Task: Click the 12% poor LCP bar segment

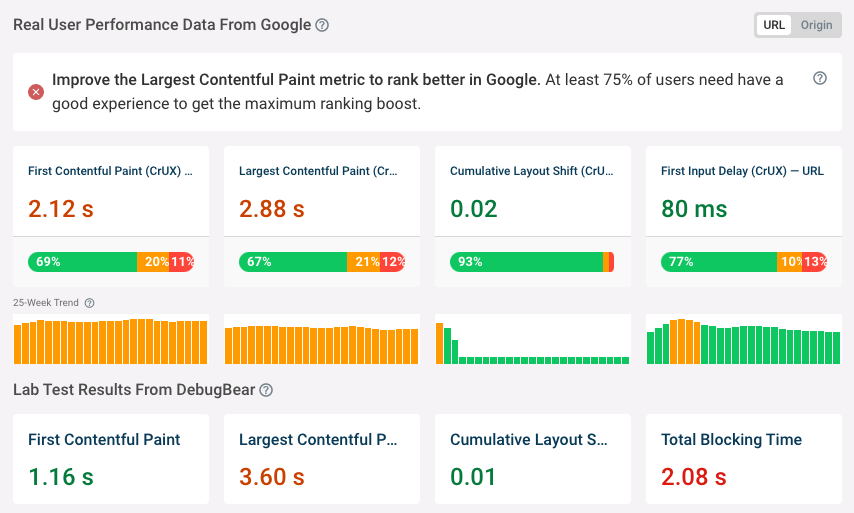Action: 393,262
